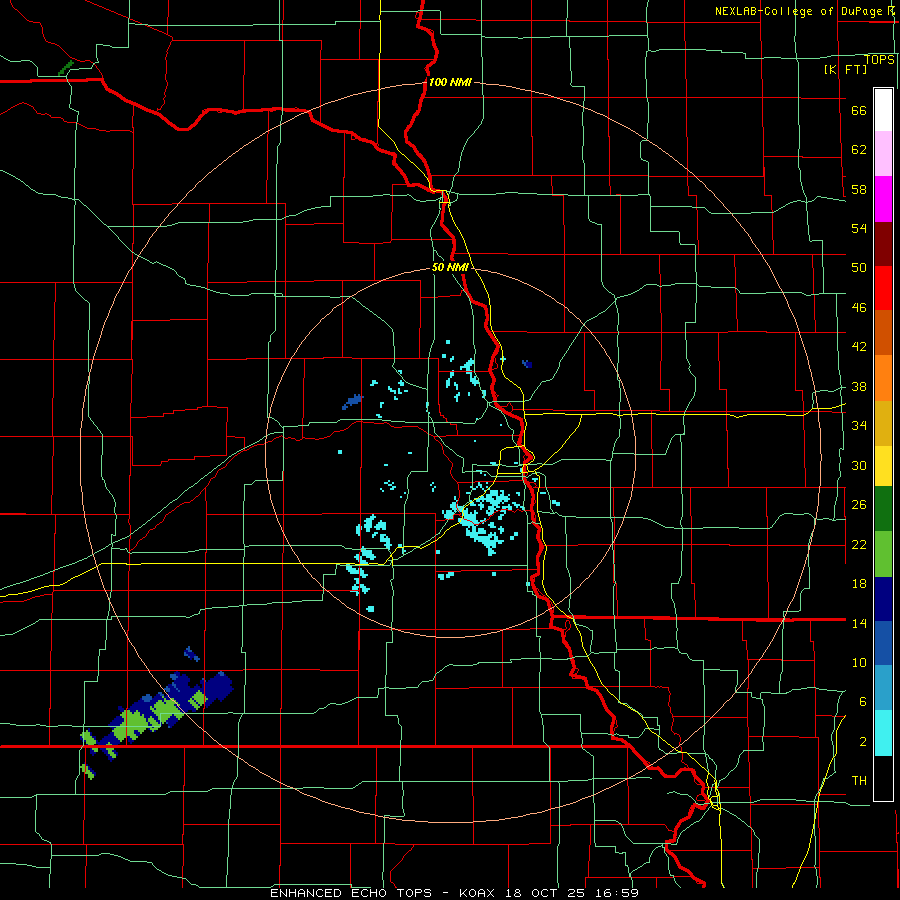900x900 pixels.
Task: Click the legend value '22'
Action: tap(859, 544)
